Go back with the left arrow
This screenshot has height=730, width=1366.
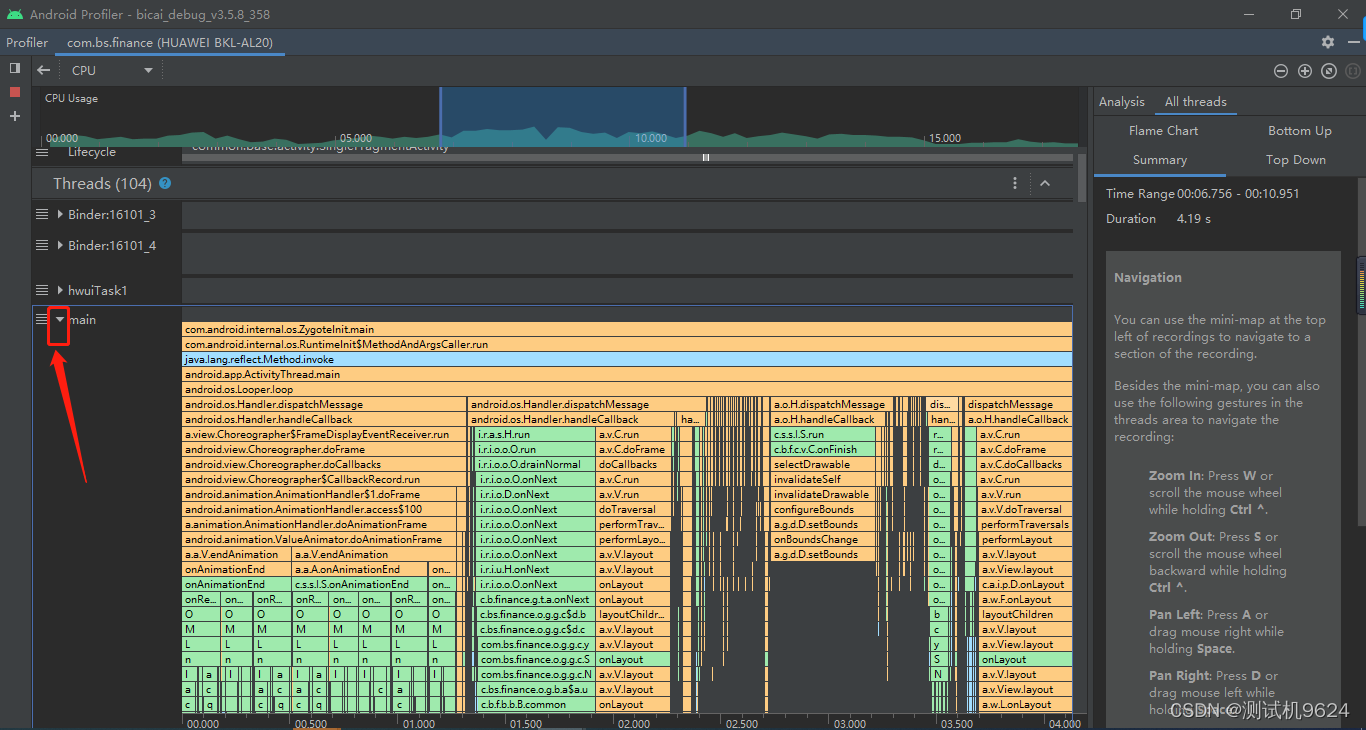[43, 70]
